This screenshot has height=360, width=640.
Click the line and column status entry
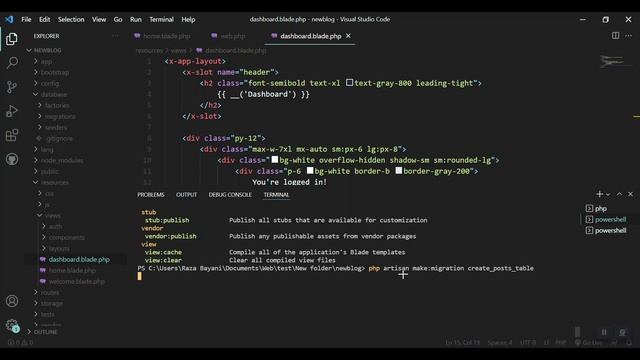pos(462,343)
